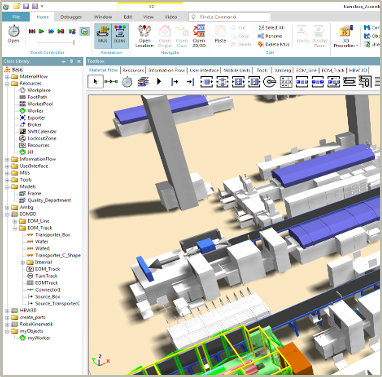This screenshot has height=377, width=382.
Task: Switch to the Window ribbon tab
Action: click(x=103, y=17)
